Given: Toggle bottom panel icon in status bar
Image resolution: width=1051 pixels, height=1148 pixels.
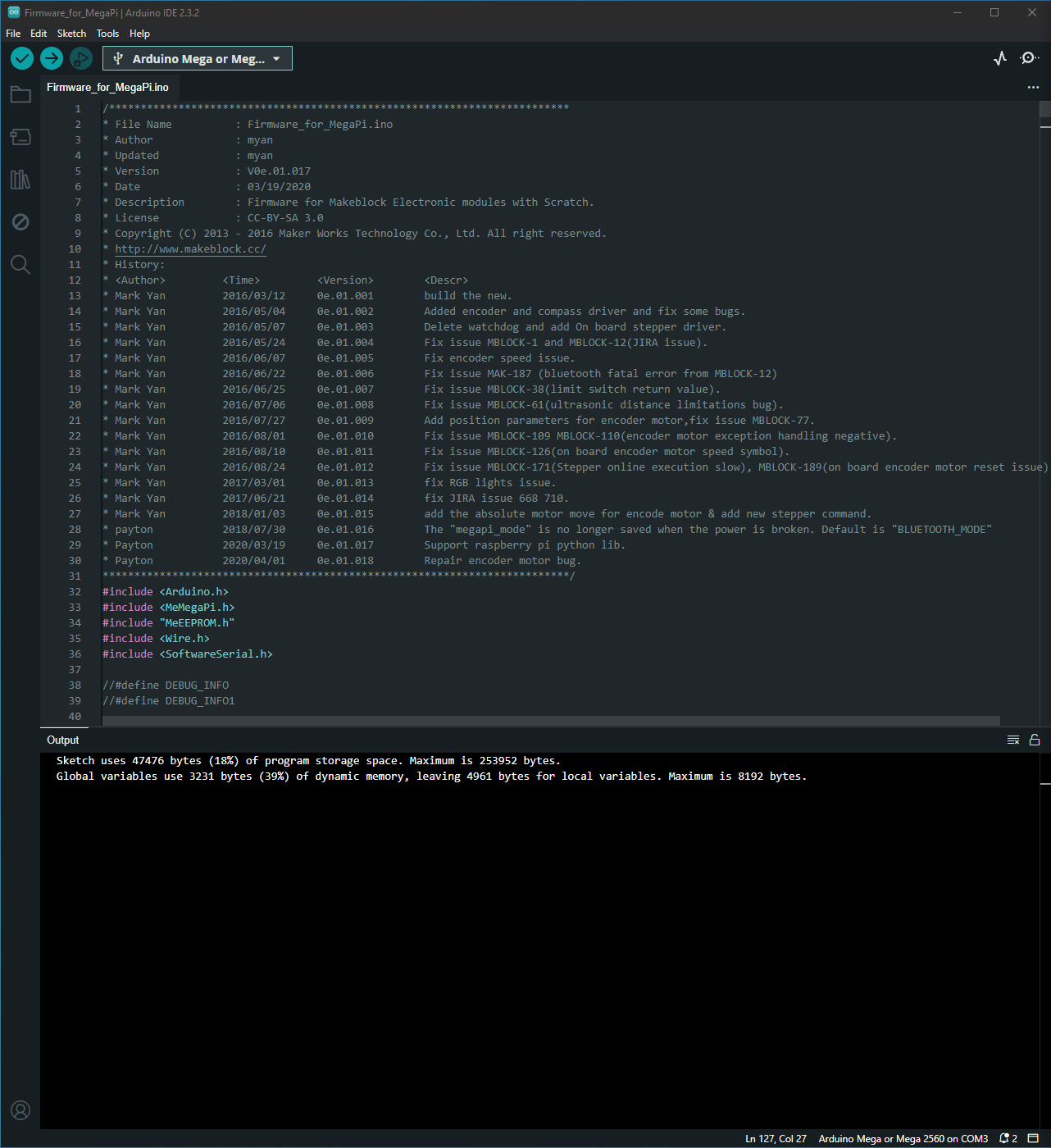Looking at the screenshot, I should point(1033,1139).
